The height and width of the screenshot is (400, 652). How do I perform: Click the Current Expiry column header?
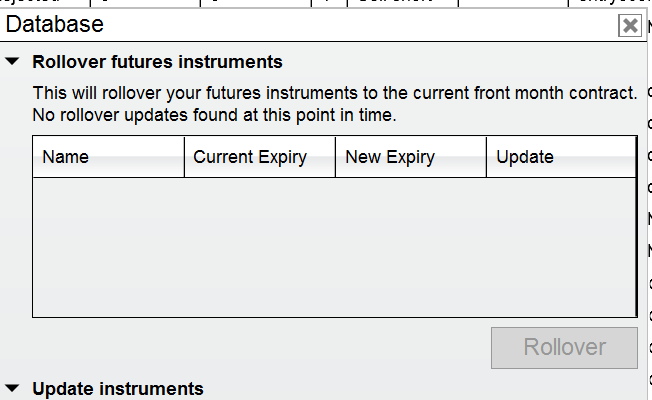click(x=259, y=157)
